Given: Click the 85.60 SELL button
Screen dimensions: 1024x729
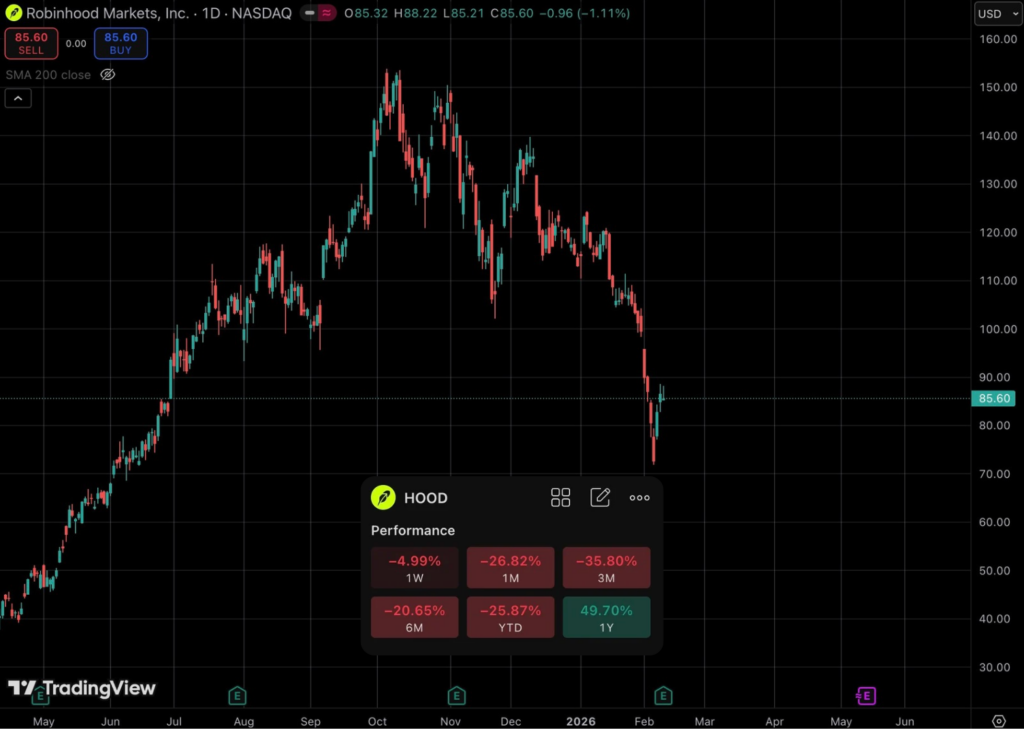Looking at the screenshot, I should (x=31, y=43).
